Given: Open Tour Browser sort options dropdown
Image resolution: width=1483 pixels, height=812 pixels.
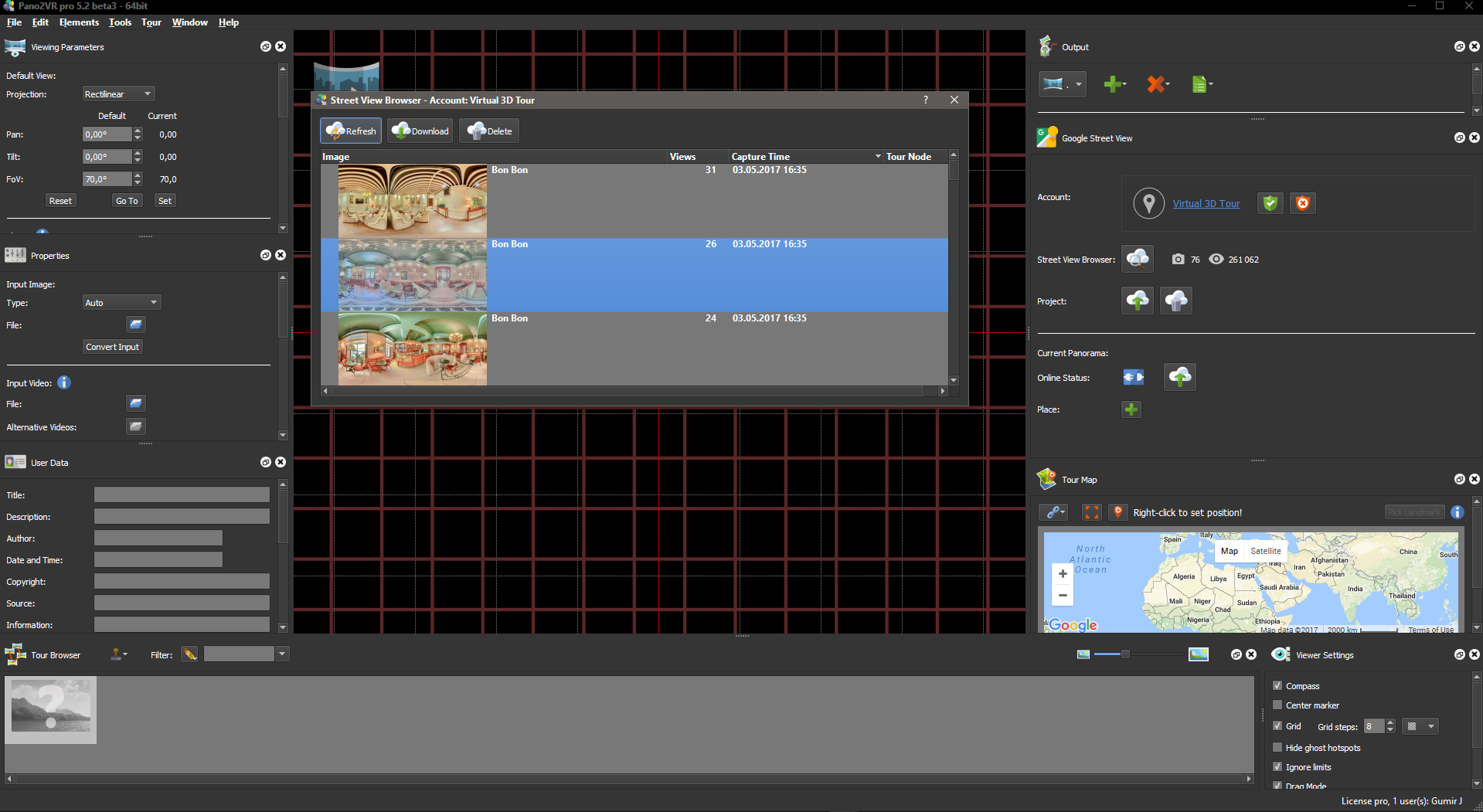Looking at the screenshot, I should coord(118,654).
